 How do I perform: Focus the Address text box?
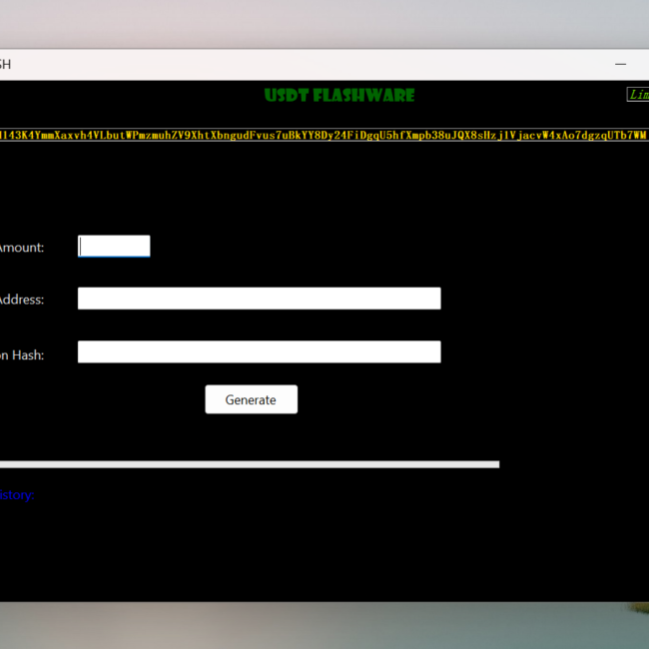(x=259, y=298)
